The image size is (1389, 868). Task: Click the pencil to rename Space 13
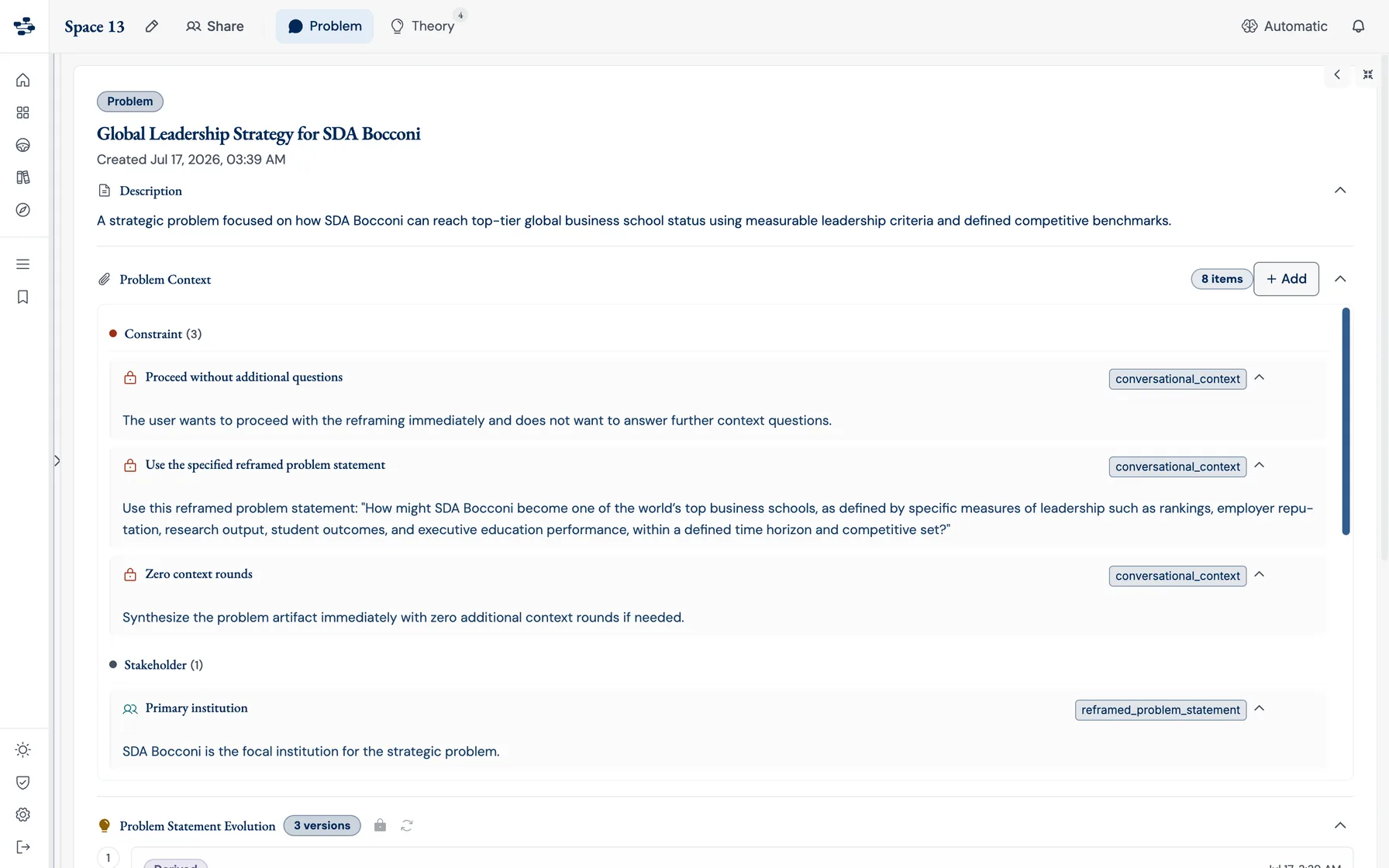click(x=152, y=26)
